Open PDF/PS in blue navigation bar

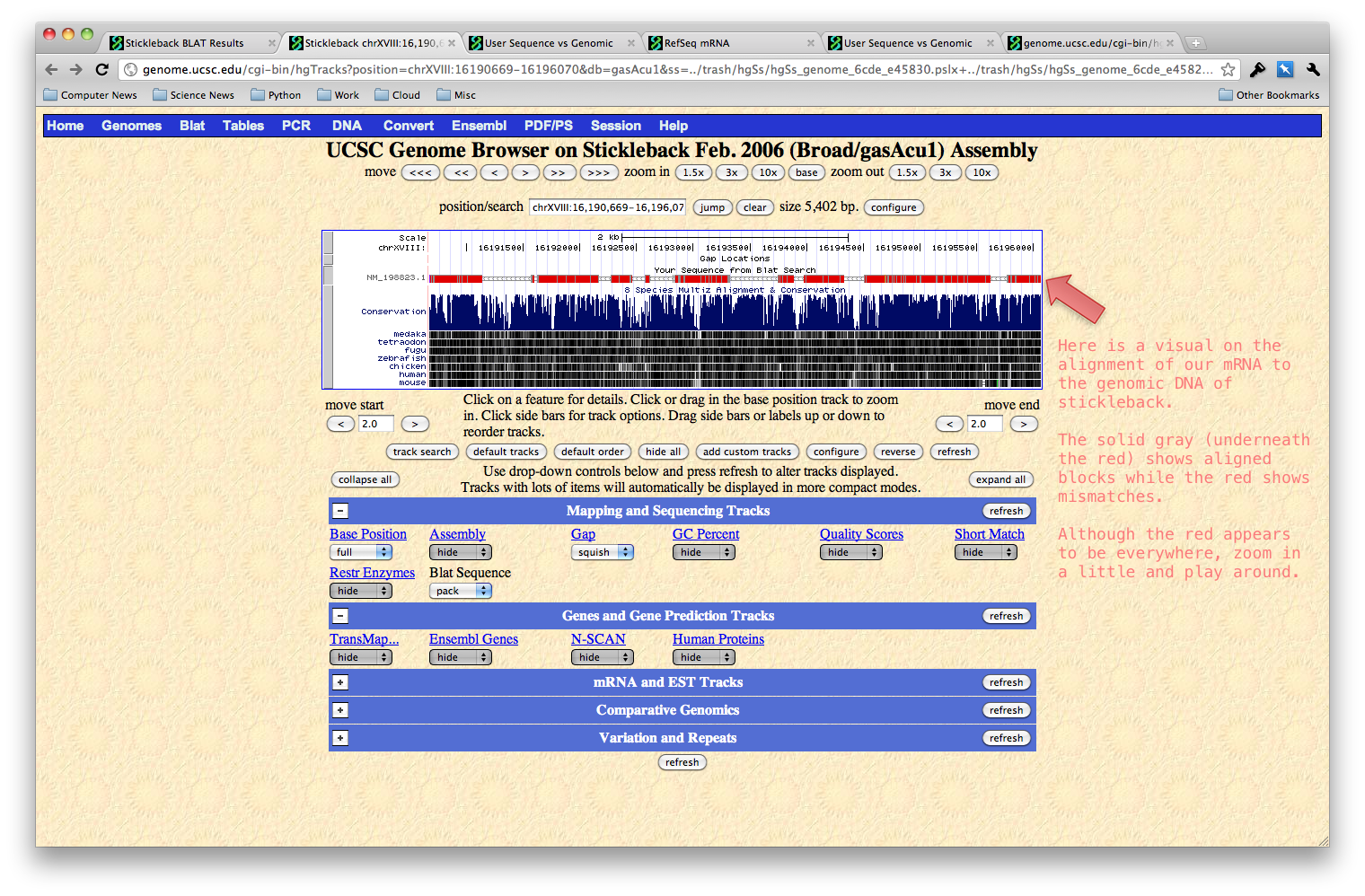click(x=549, y=126)
